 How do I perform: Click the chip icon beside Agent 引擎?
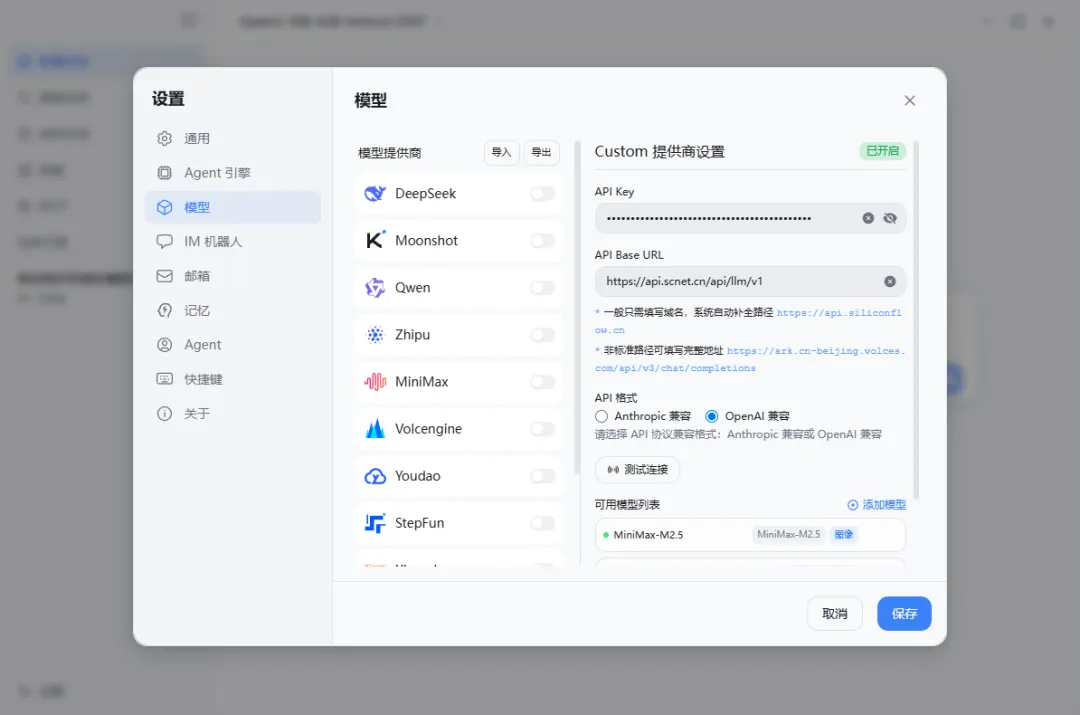click(x=165, y=173)
